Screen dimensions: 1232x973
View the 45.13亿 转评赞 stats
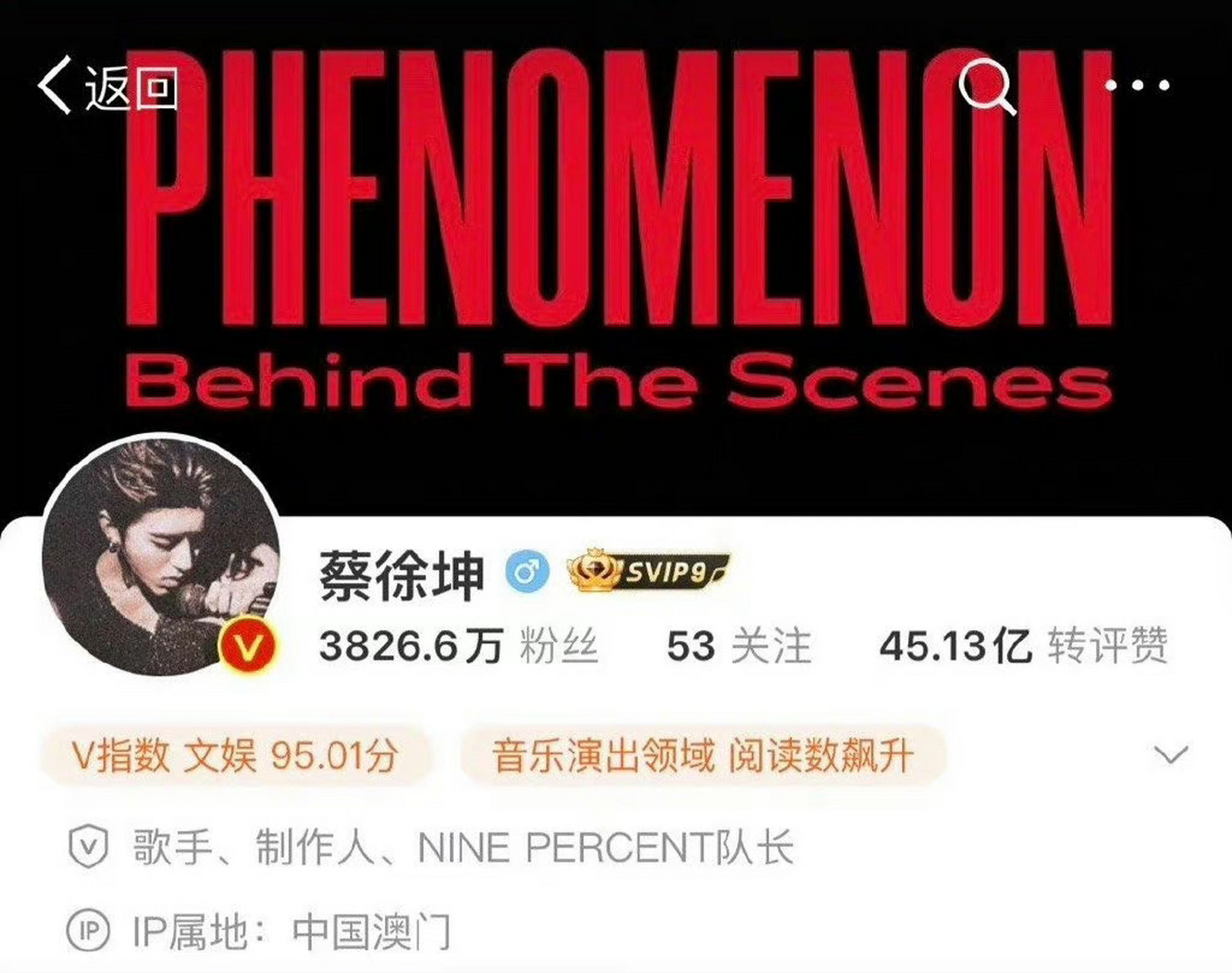click(1024, 646)
